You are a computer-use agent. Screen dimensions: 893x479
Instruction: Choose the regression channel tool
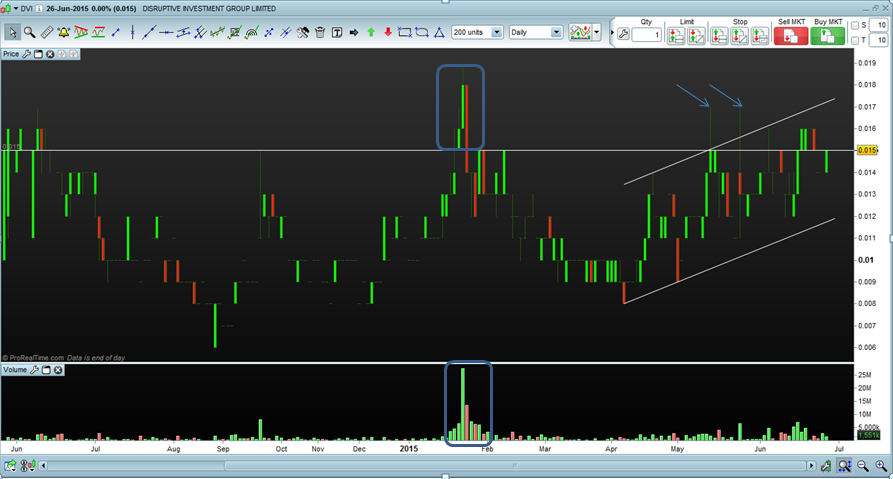pos(217,32)
